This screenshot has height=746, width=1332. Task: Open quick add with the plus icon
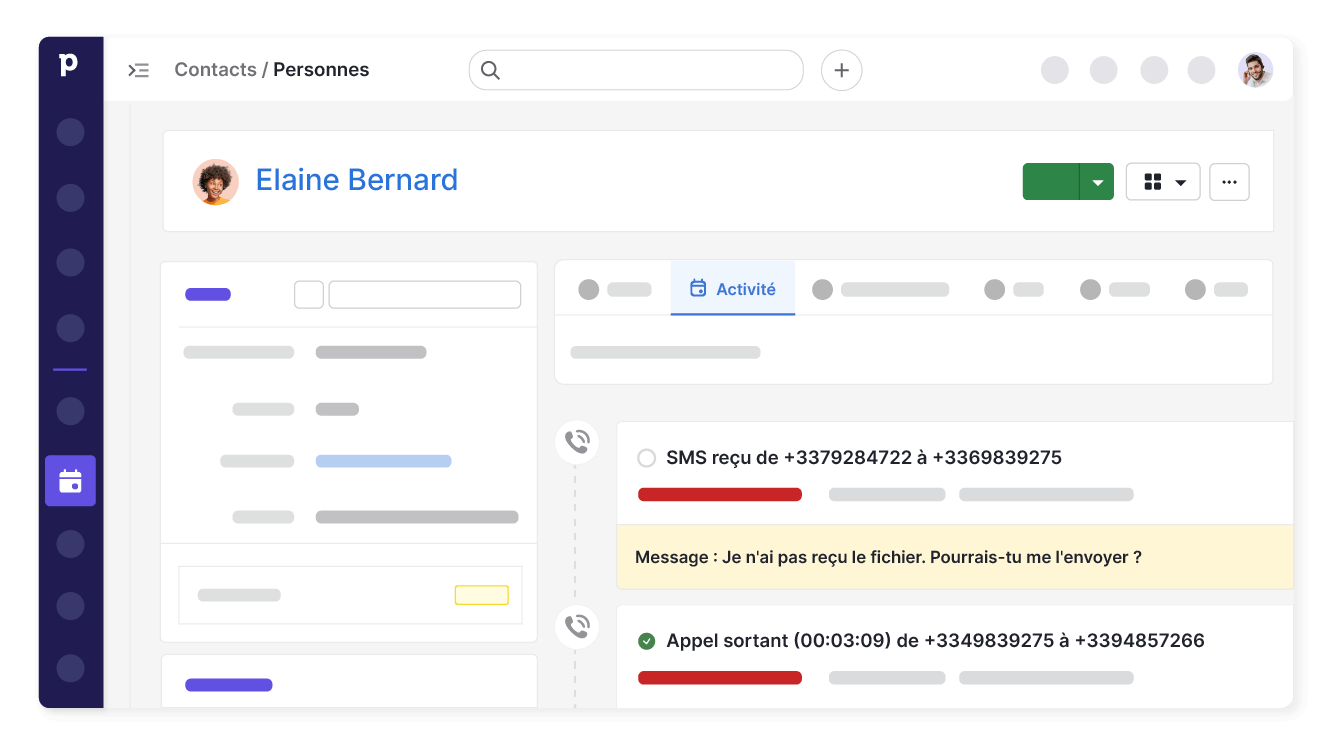click(841, 70)
